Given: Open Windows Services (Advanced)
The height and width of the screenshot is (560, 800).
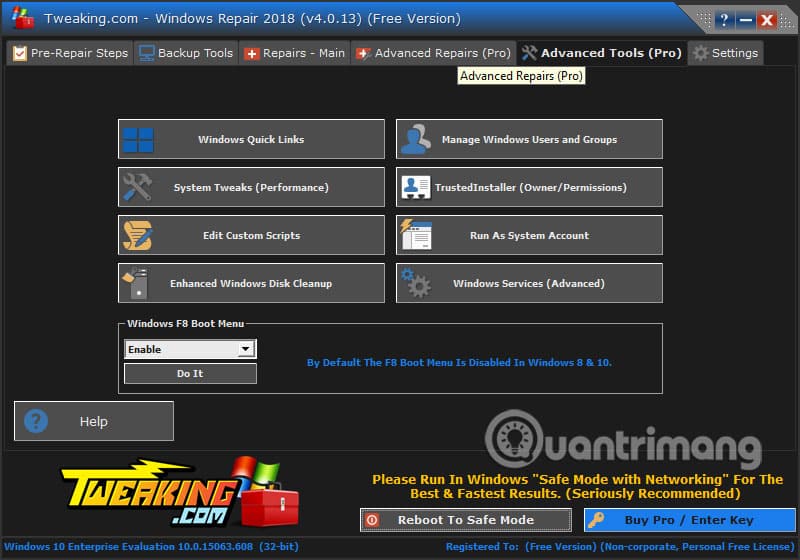Looking at the screenshot, I should coord(529,283).
